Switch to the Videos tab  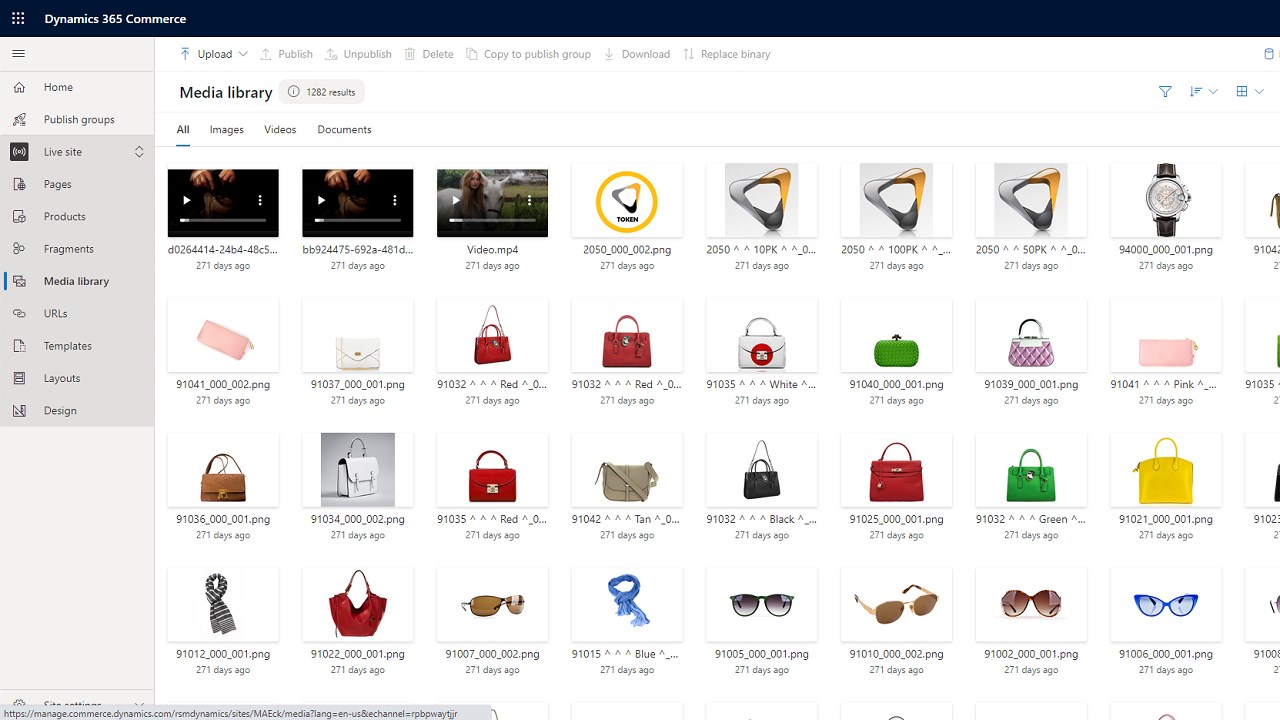click(280, 130)
